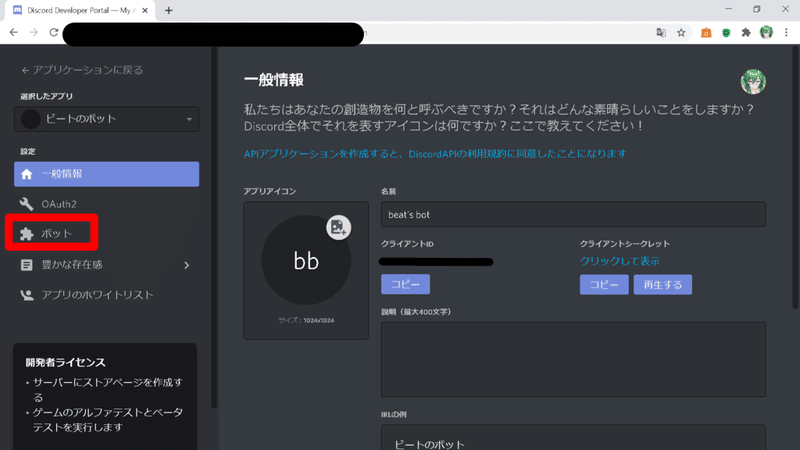
Task: Open the ビートのボット app selector dropdown
Action: (x=107, y=119)
